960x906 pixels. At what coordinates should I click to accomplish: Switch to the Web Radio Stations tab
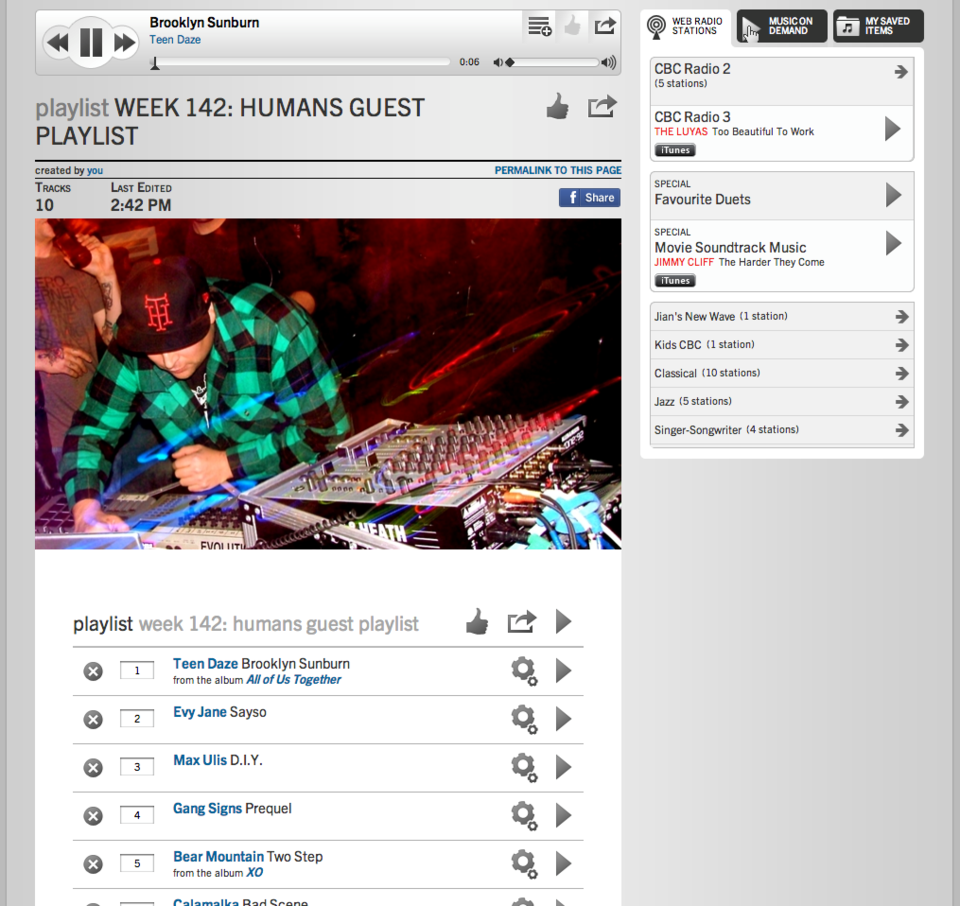click(x=686, y=26)
